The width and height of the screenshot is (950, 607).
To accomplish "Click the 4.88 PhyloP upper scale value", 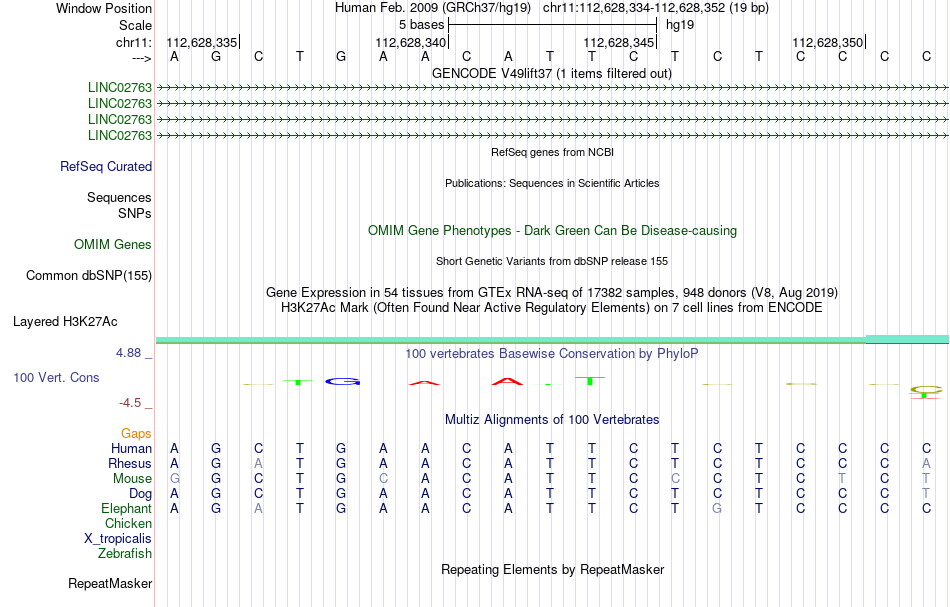I will 128,353.
